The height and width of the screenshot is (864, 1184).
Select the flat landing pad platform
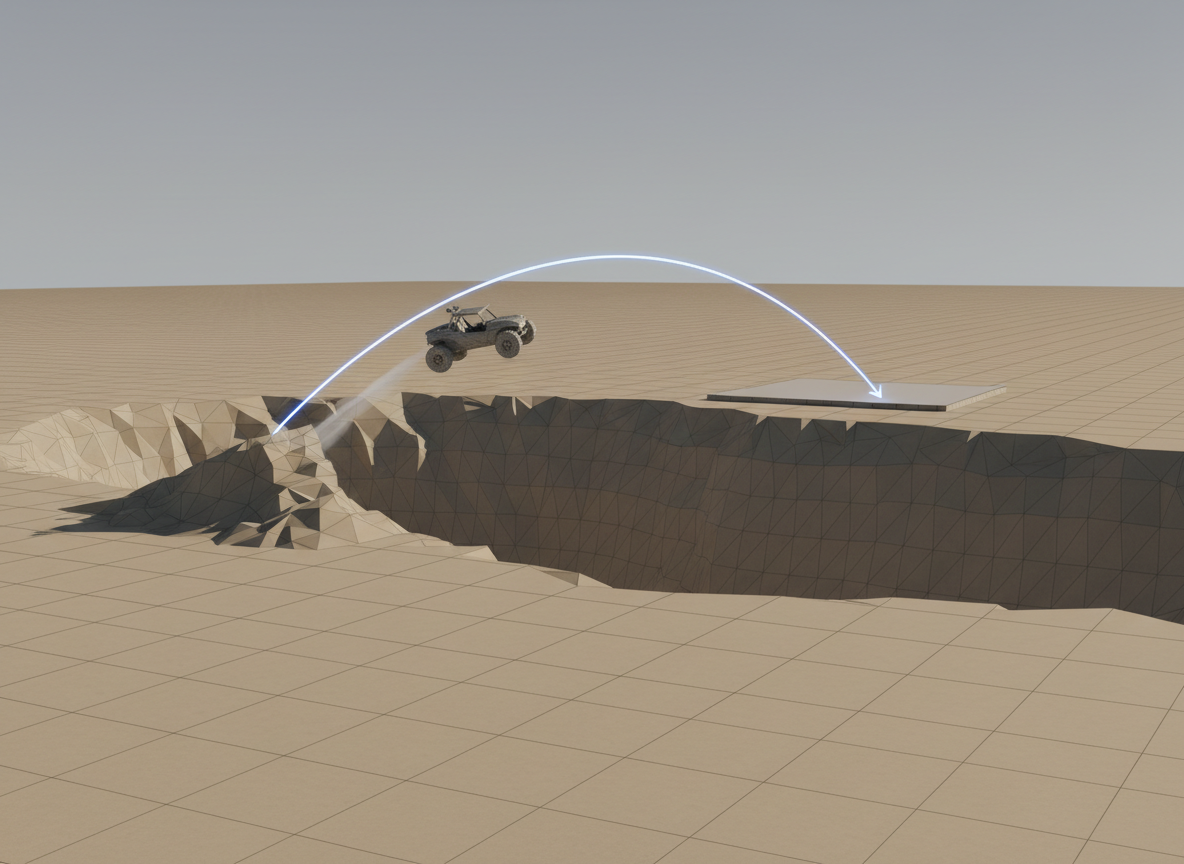coord(856,395)
